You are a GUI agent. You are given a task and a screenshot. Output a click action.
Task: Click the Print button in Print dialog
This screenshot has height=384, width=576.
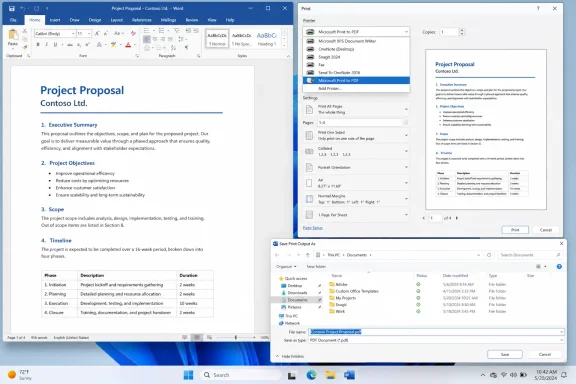pos(515,230)
